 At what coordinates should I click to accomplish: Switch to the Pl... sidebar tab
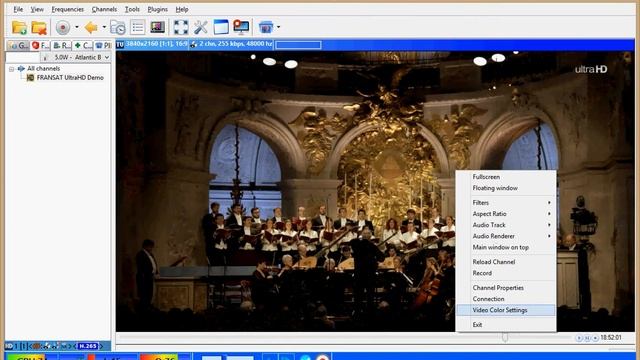coord(102,45)
